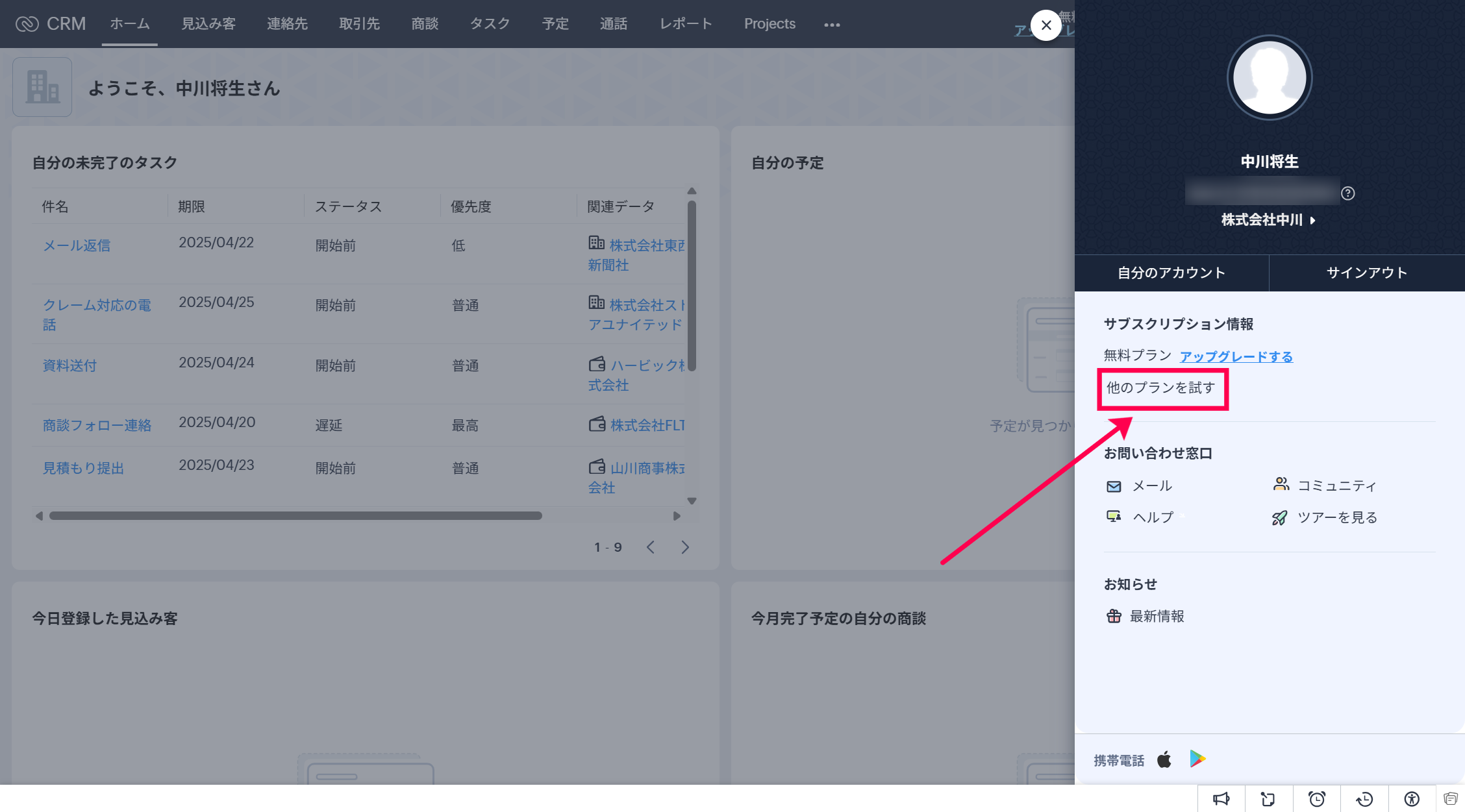The image size is (1465, 812).
Task: Close the profile panel with X button
Action: [1046, 25]
